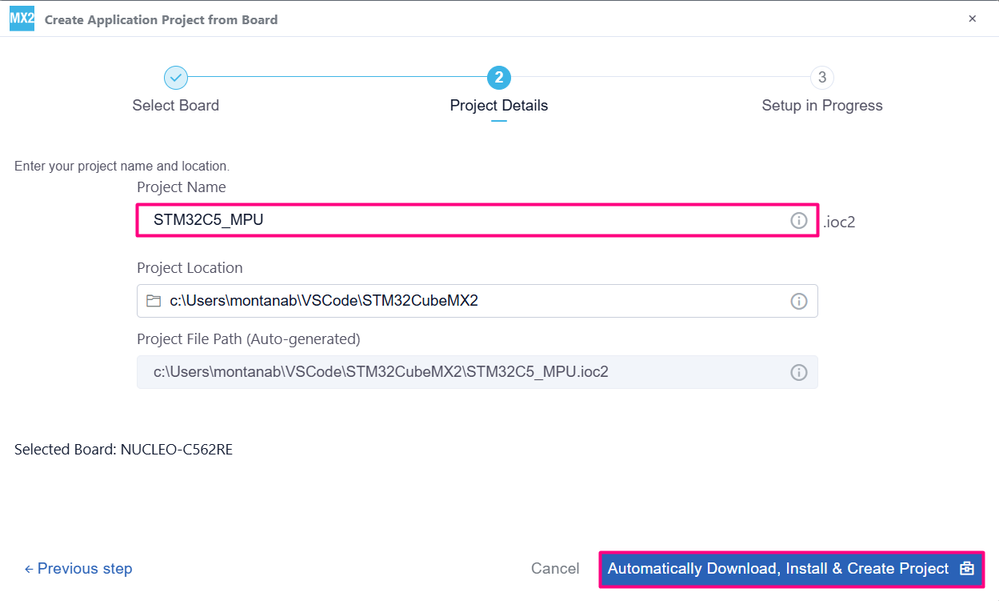Select the Setup in Progress step label
This screenshot has width=999, height=601.
pyautogui.click(x=822, y=105)
